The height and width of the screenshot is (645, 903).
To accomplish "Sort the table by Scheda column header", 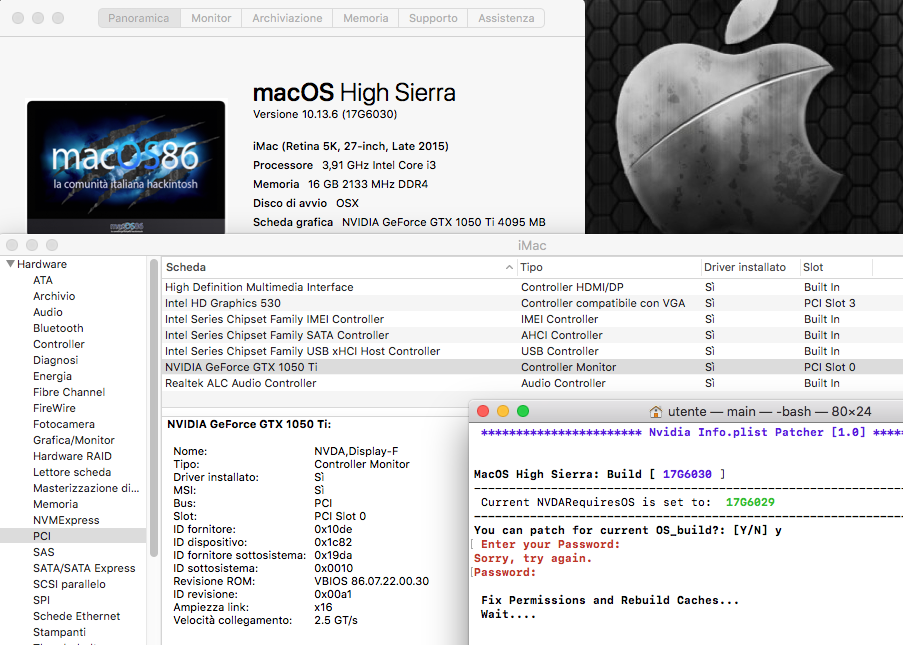I will [x=339, y=267].
